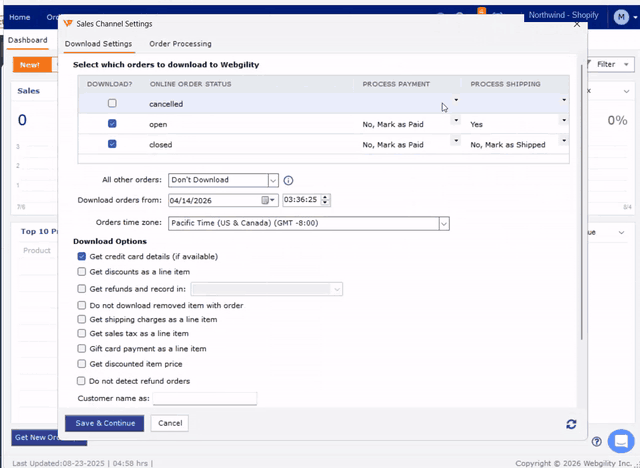Screen dimensions: 640x468
Task: Click the Customer name as input field
Action: coord(205,398)
